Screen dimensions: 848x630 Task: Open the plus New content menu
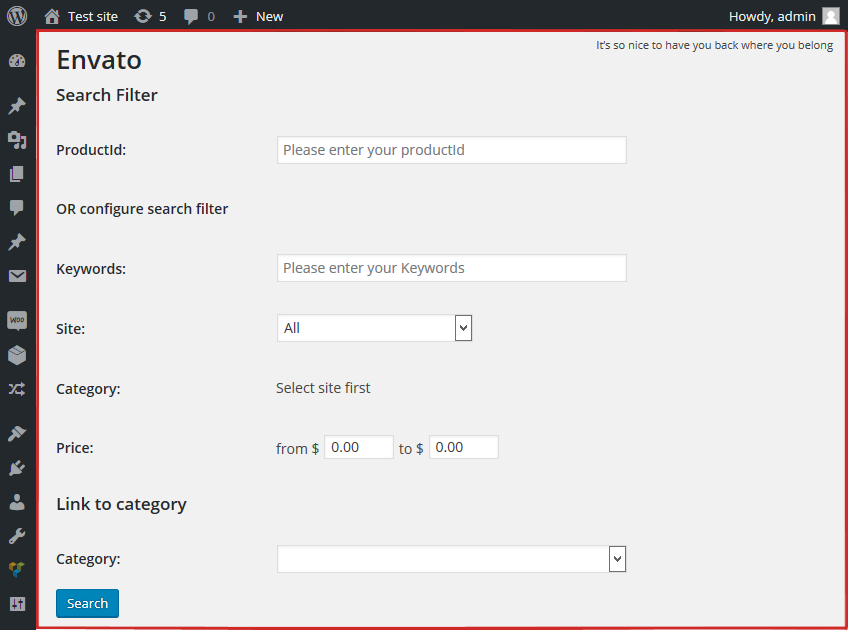pos(258,16)
